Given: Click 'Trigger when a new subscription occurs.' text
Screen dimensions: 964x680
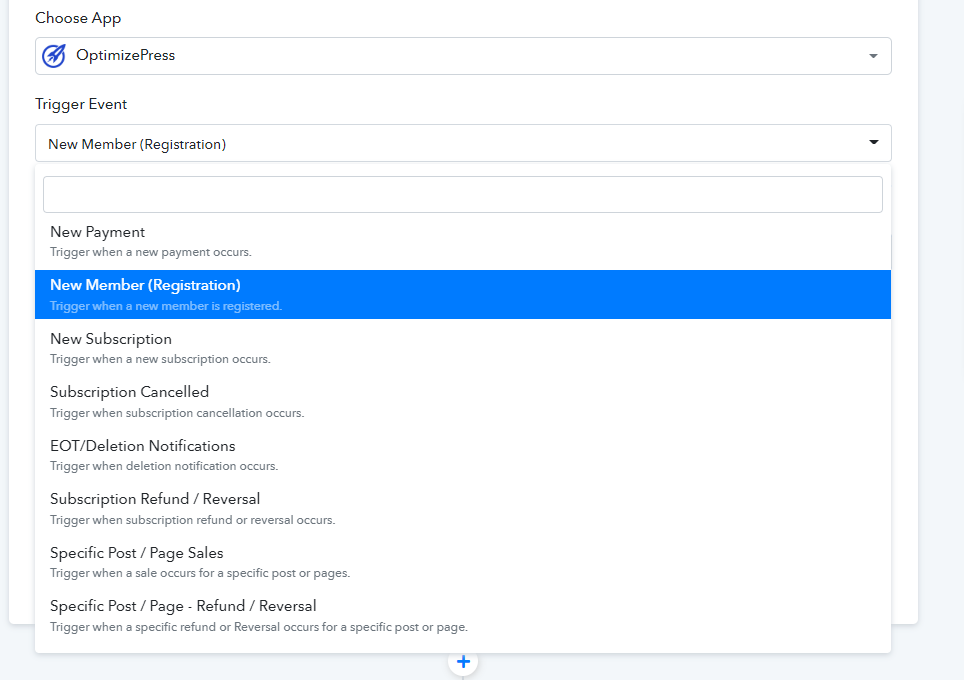Looking at the screenshot, I should pos(160,359).
